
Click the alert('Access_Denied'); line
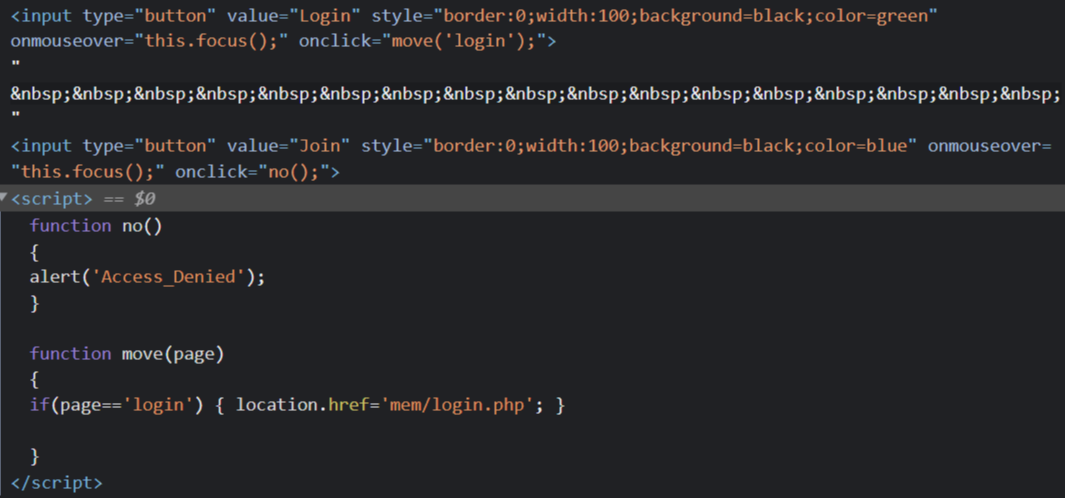coord(147,277)
